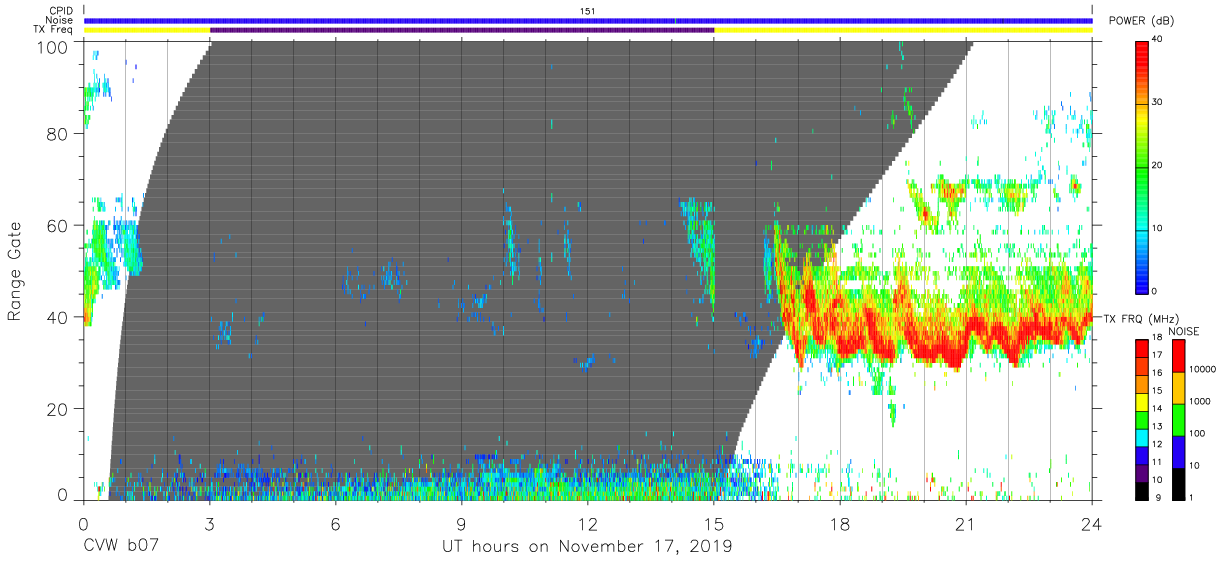Image resolution: width=1228 pixels, height=567 pixels.
Task: Click the purple segment of TX Freq bar
Action: click(462, 30)
